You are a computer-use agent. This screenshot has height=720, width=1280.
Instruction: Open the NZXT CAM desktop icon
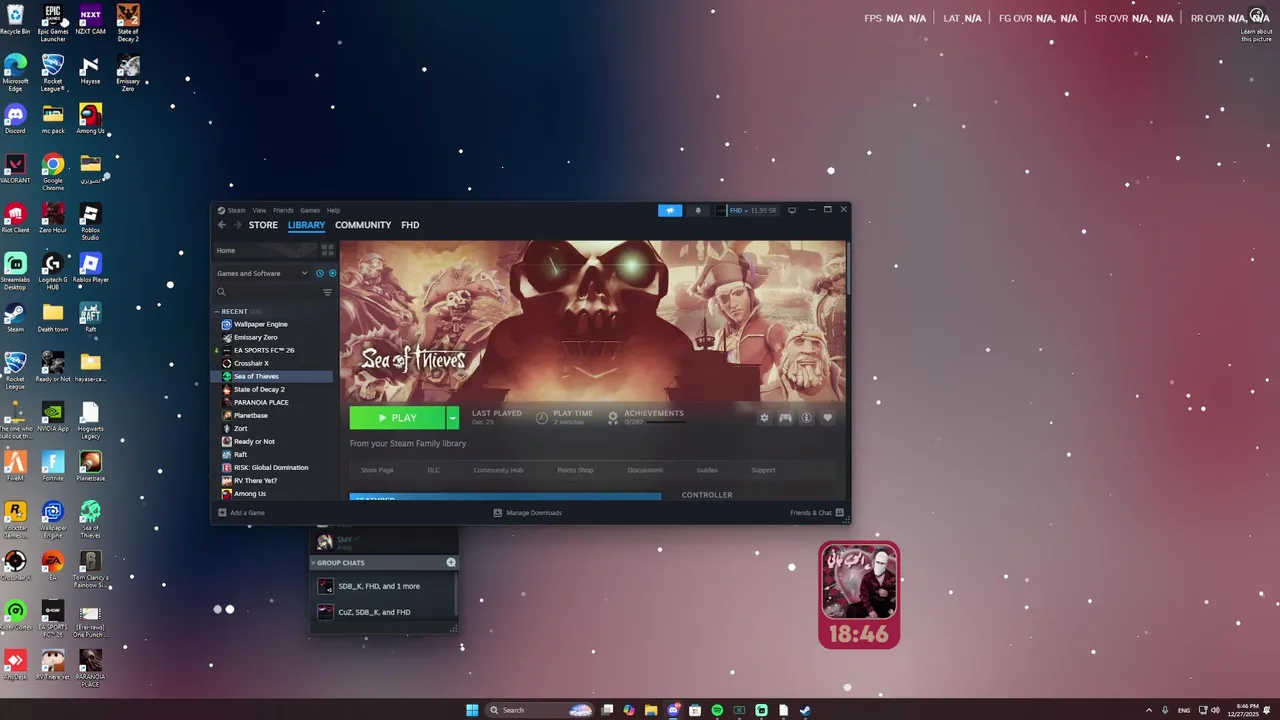pyautogui.click(x=90, y=20)
